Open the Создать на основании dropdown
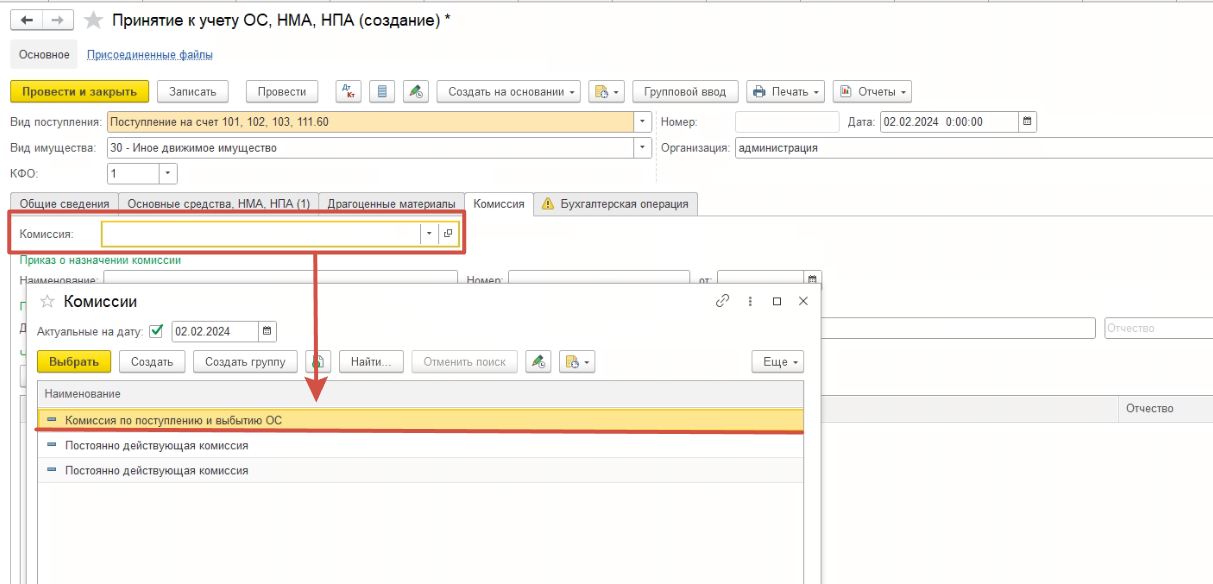Viewport: 1213px width, 584px height. tap(509, 92)
